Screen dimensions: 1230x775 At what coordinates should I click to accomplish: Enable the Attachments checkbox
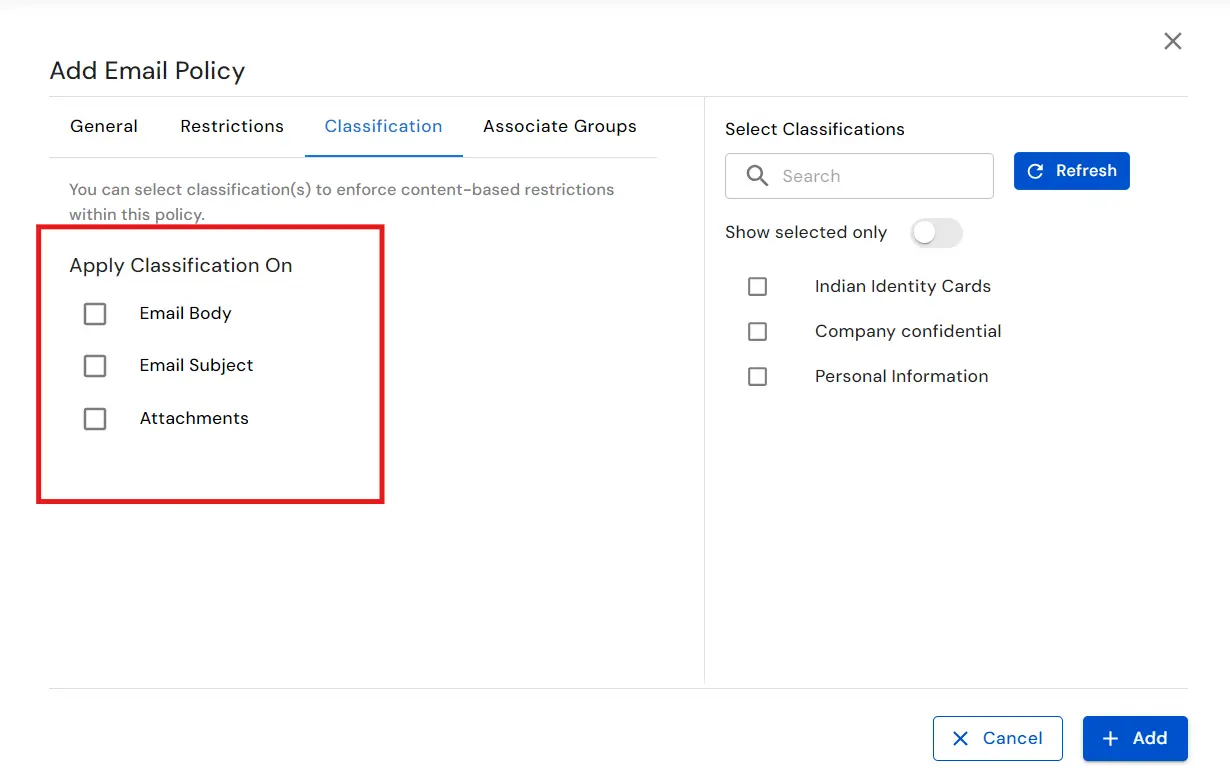click(x=95, y=419)
